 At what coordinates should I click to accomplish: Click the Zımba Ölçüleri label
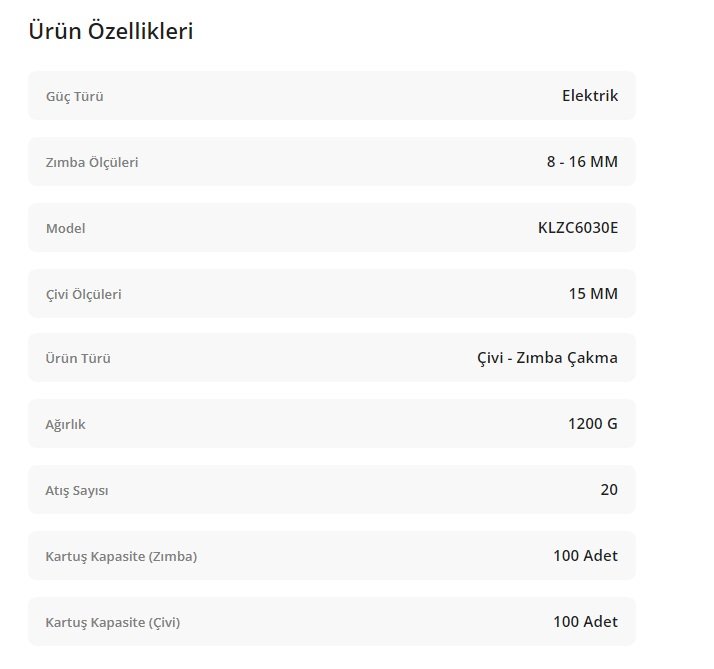click(x=92, y=162)
